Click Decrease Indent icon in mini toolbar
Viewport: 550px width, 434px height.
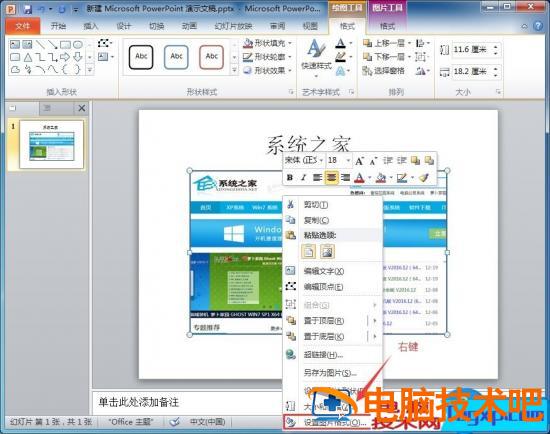(x=388, y=160)
